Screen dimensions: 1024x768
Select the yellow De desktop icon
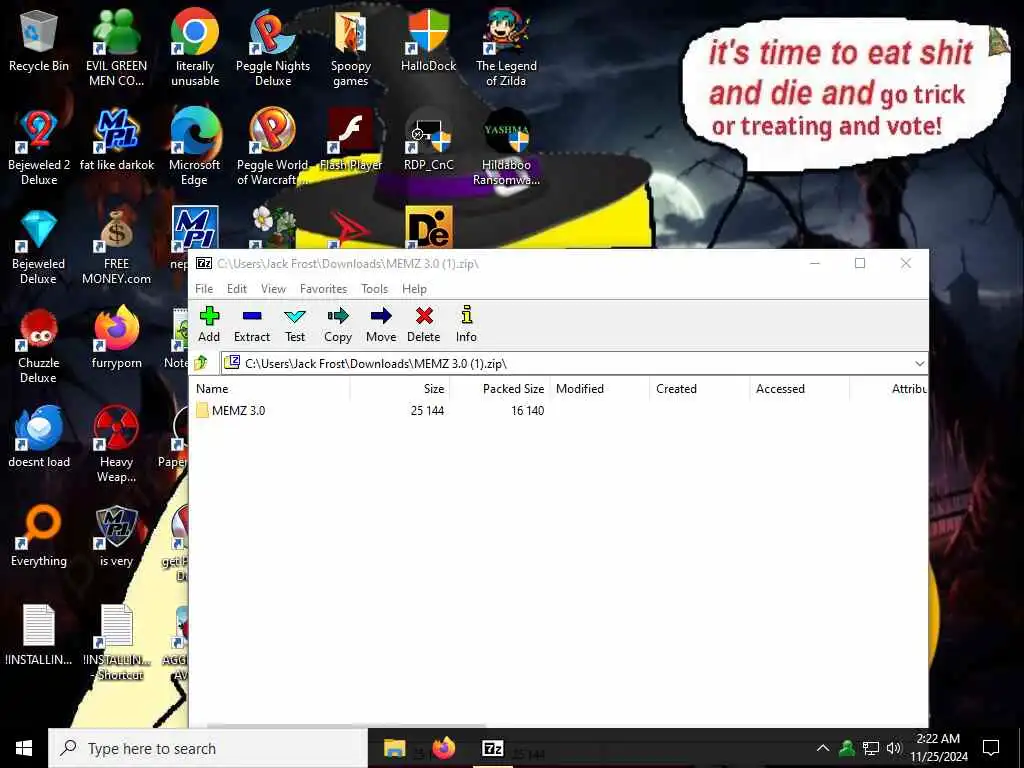pyautogui.click(x=428, y=227)
